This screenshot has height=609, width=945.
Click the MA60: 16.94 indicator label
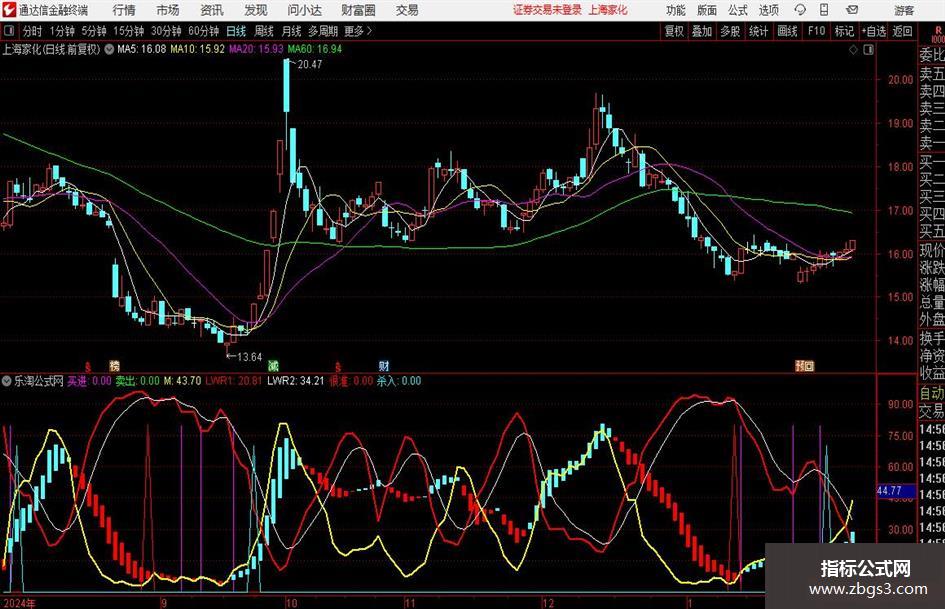point(315,49)
